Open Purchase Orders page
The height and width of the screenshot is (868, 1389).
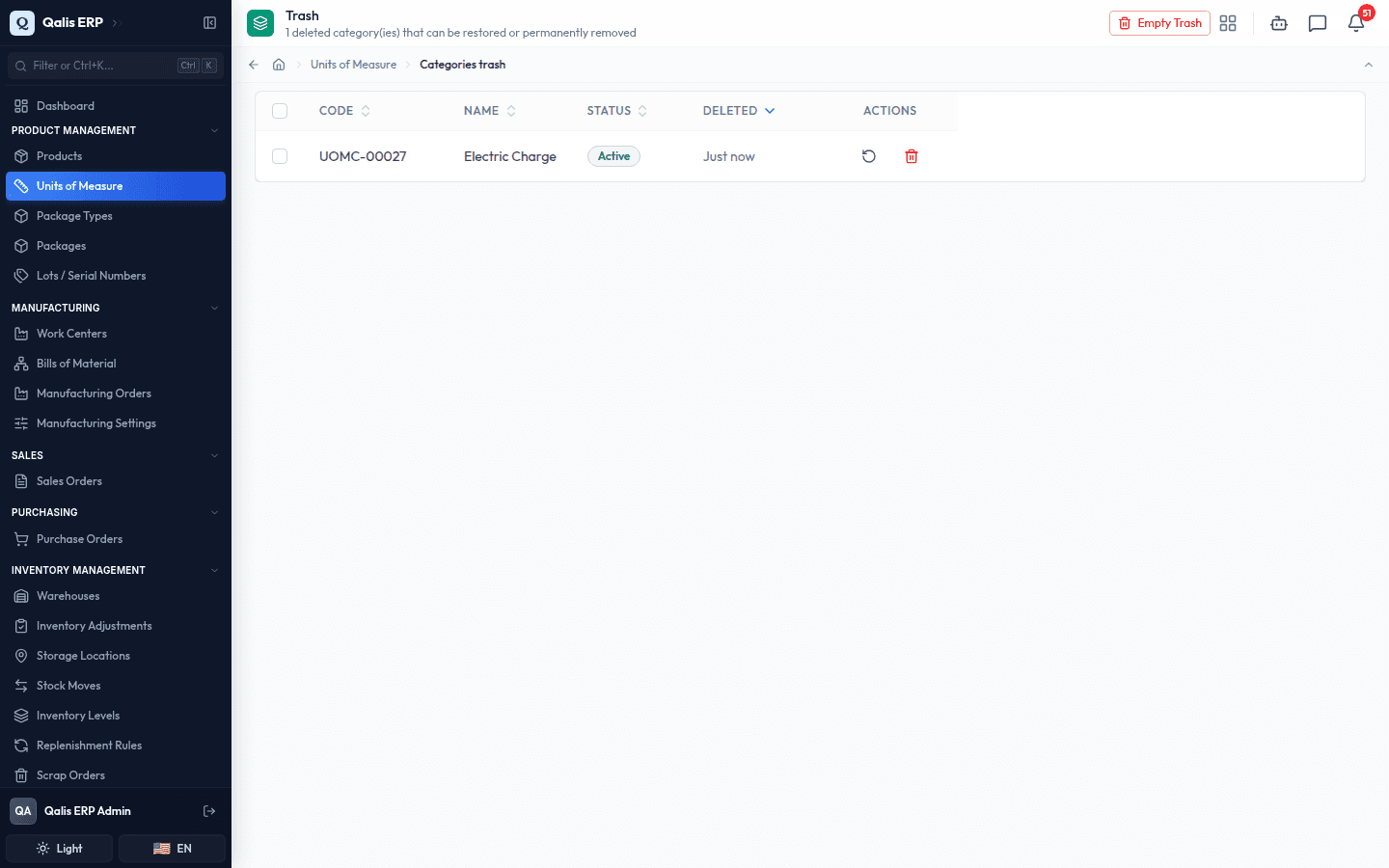[x=116, y=539]
